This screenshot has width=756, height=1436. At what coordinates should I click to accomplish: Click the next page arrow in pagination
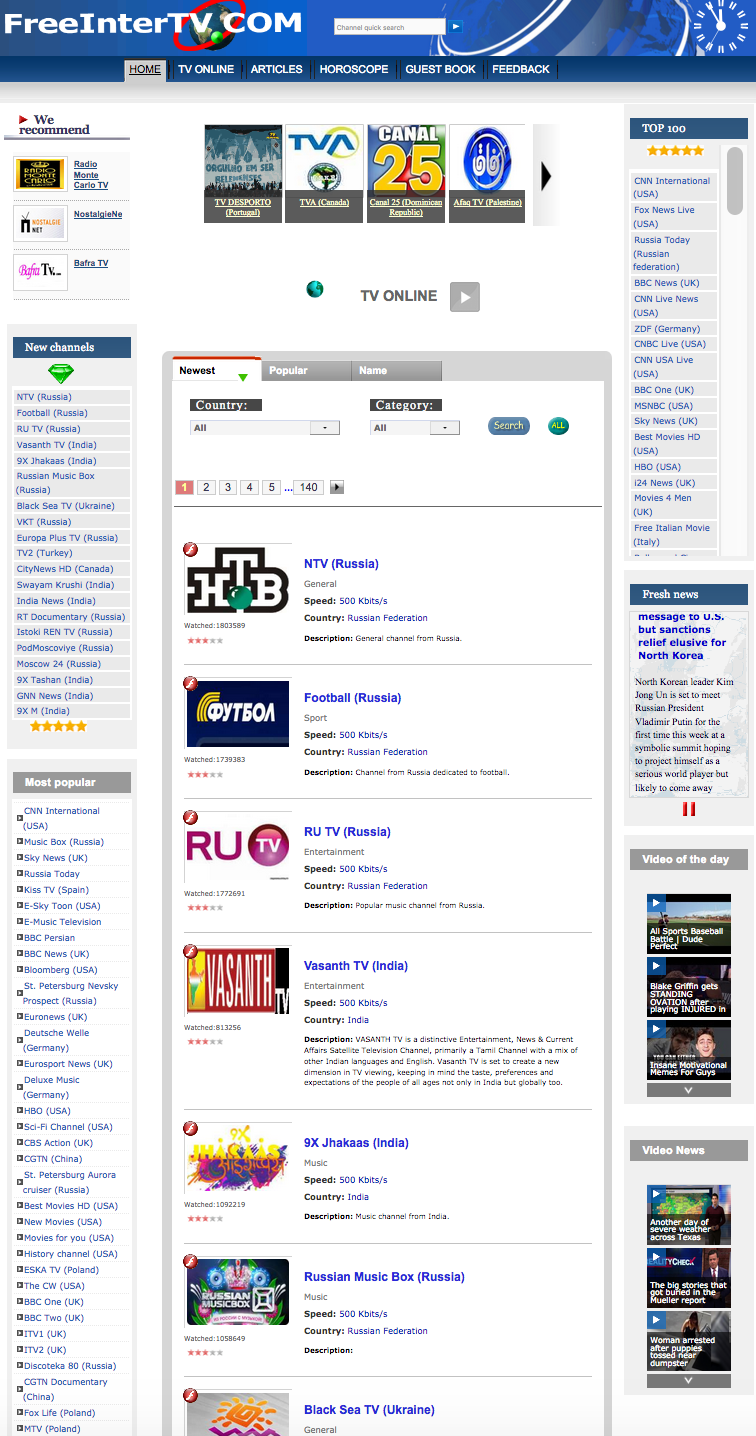click(x=337, y=487)
